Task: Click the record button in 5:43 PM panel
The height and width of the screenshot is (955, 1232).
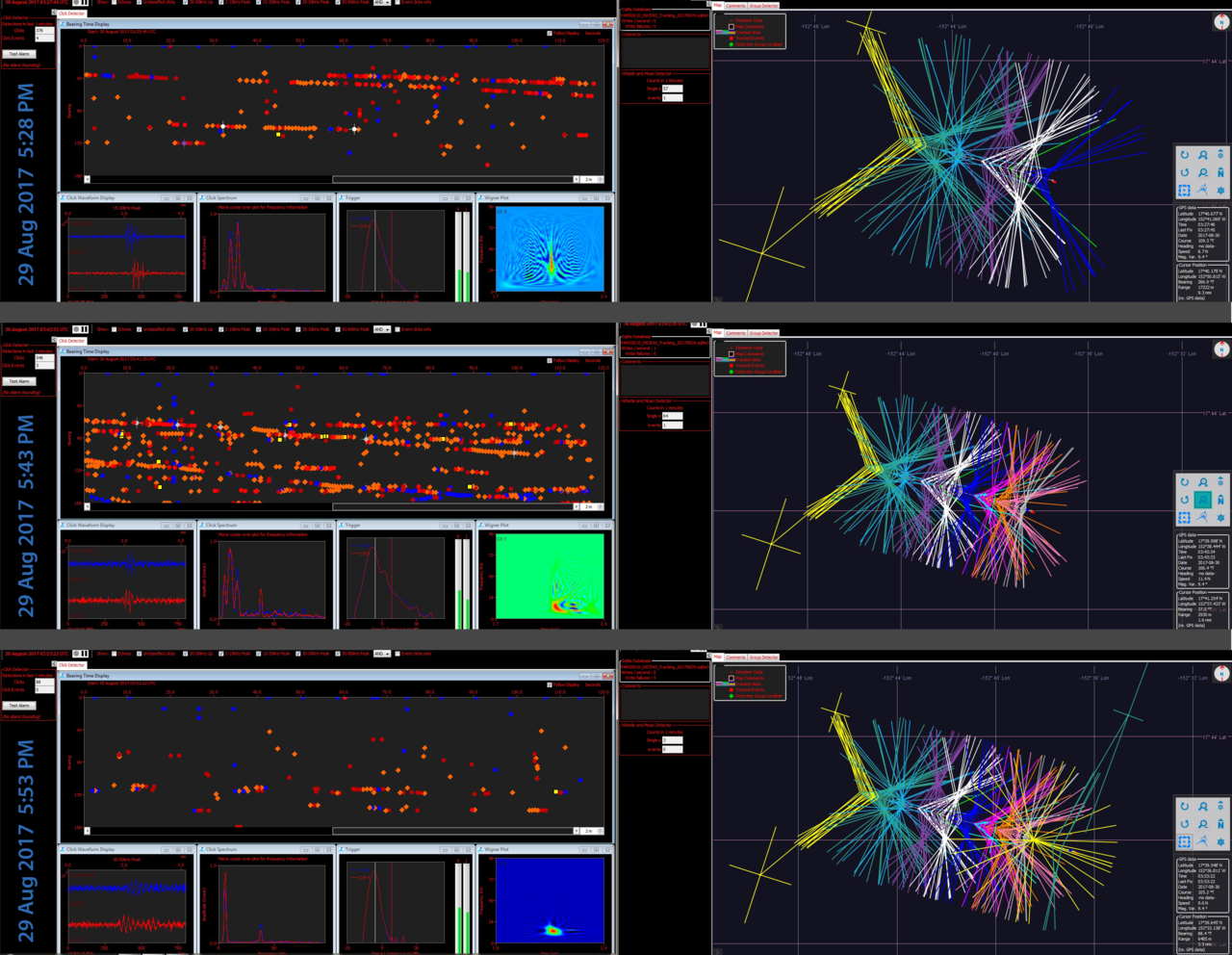Action: (x=76, y=329)
